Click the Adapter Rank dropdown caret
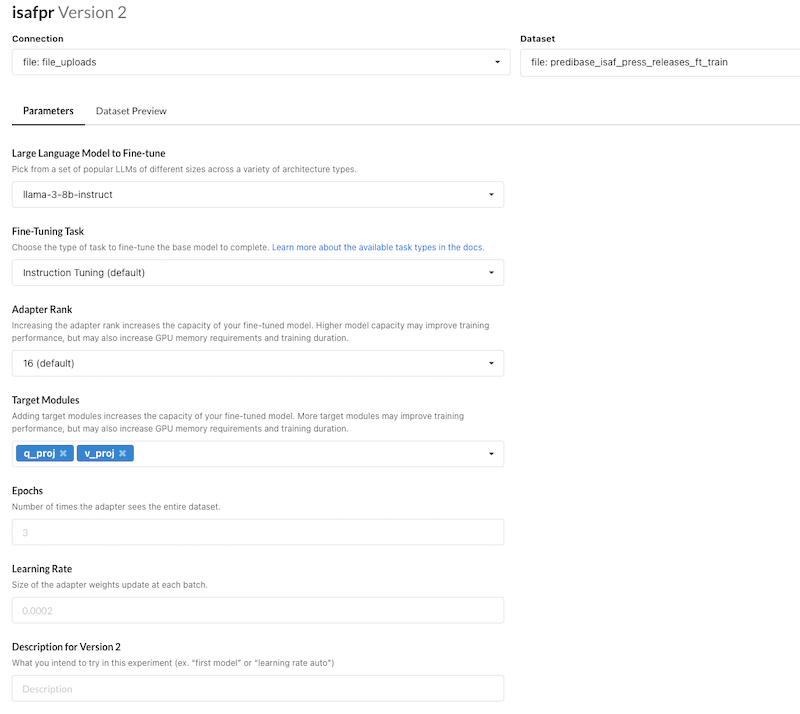 (x=491, y=363)
